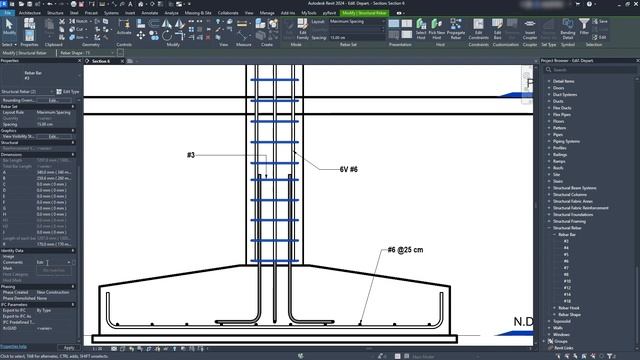Screen dimensions: 640x360
Task: Select Structural Framing in Project Browser
Action: [569, 222]
